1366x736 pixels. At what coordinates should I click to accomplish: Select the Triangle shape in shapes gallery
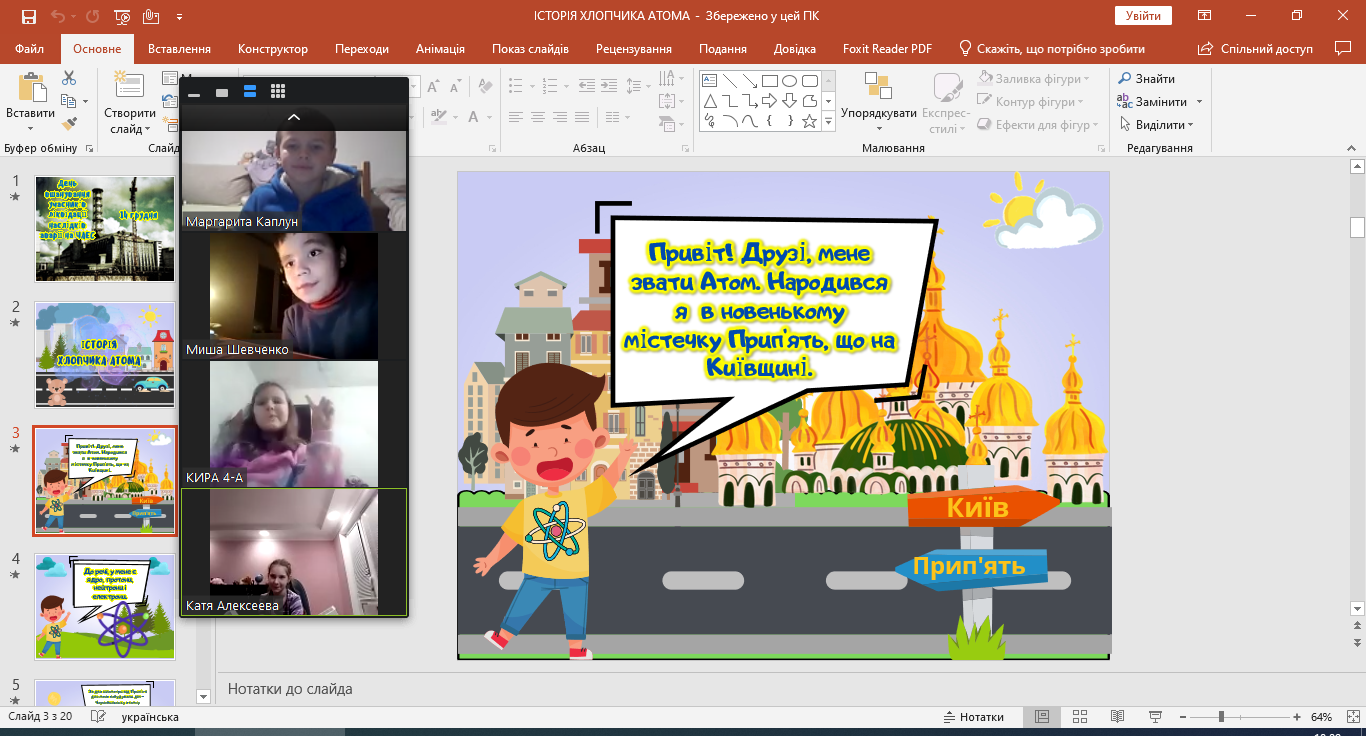click(x=710, y=101)
